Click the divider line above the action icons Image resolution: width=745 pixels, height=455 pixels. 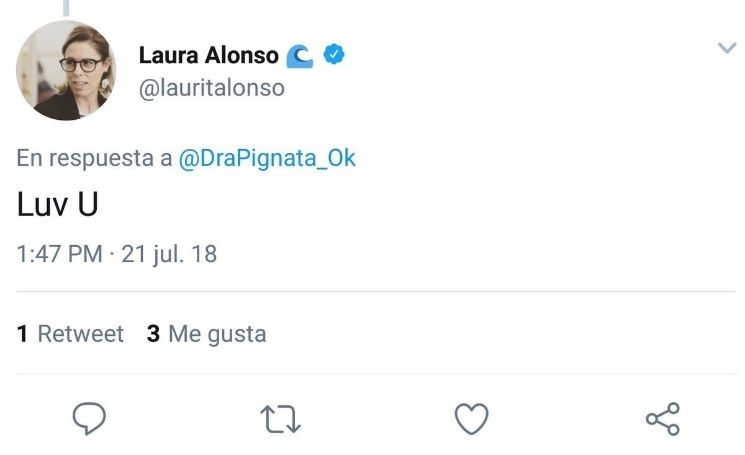point(376,375)
